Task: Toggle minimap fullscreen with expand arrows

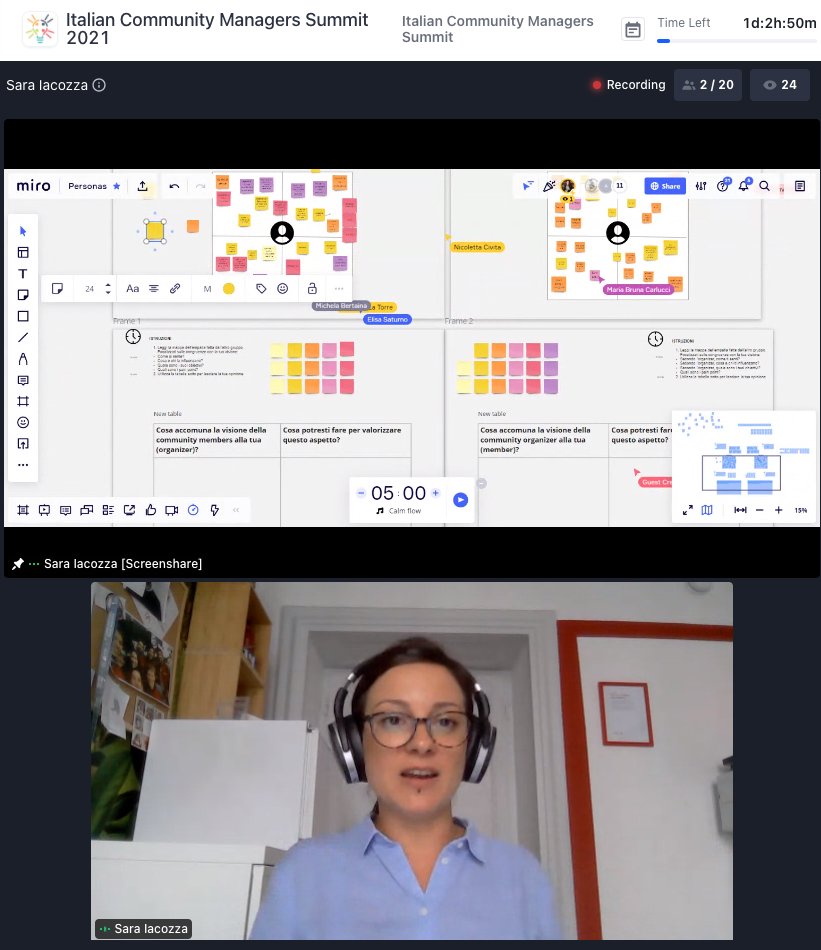Action: pyautogui.click(x=688, y=510)
